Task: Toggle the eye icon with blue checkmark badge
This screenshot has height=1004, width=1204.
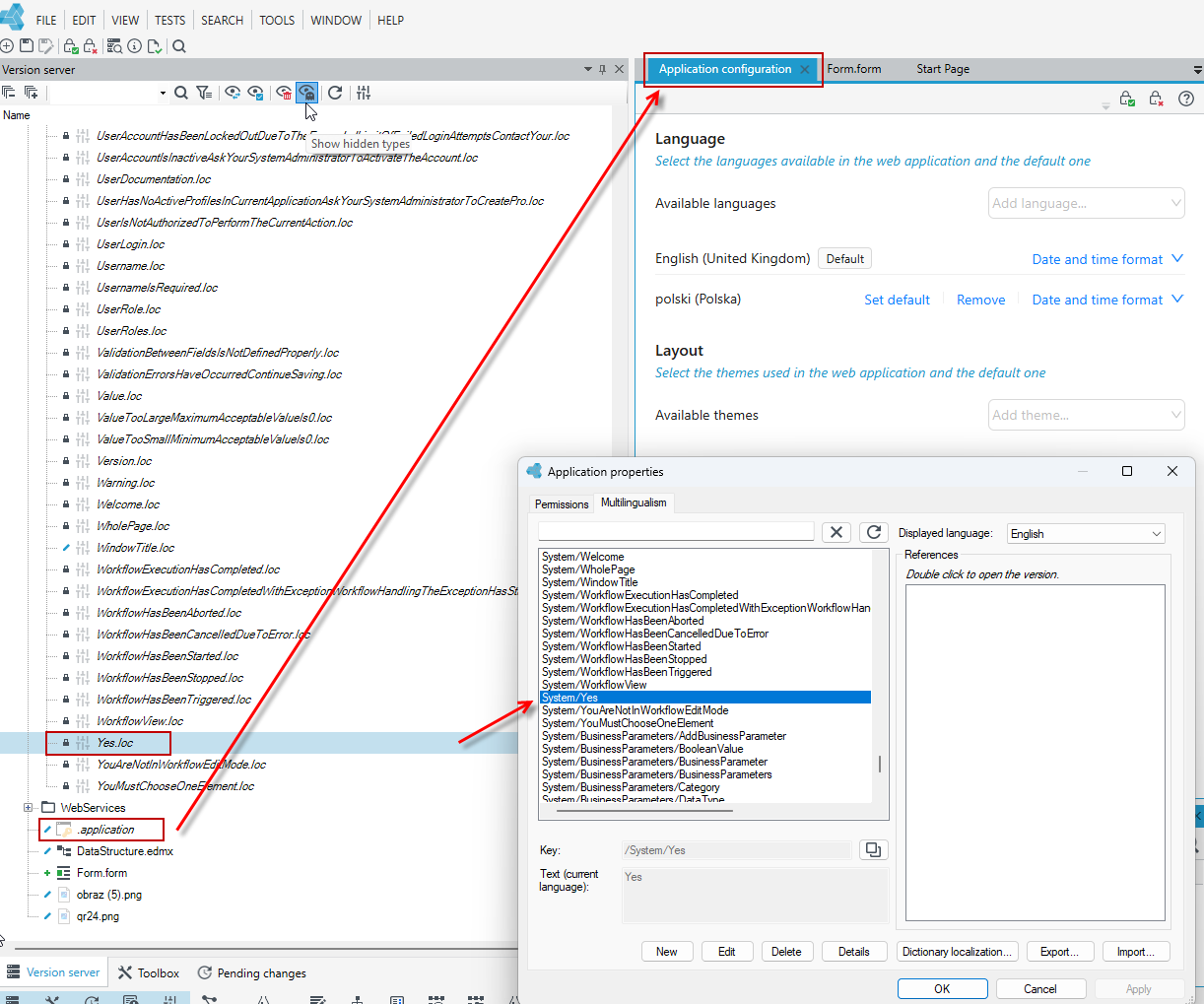Action: 255,93
